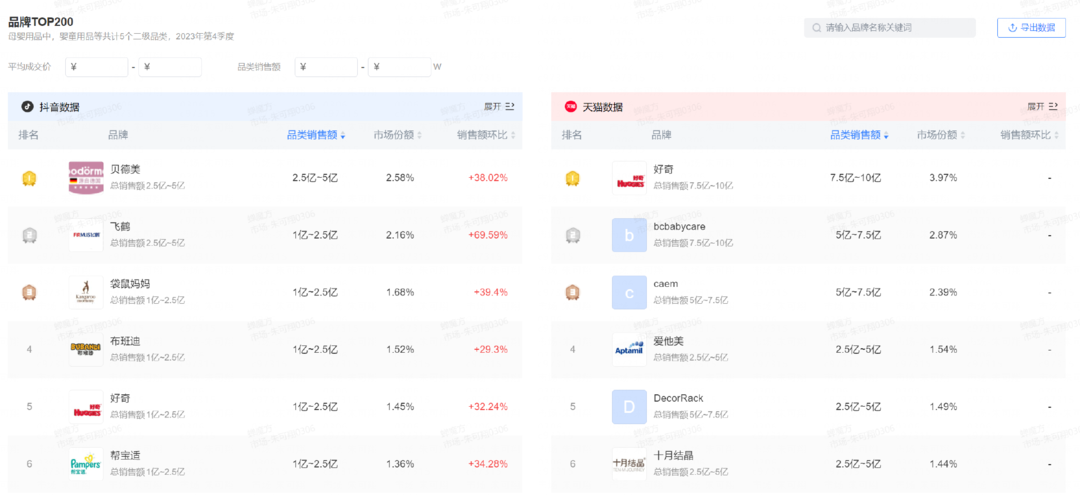This screenshot has width=1080, height=495.
Task: Open the DecorRack brand name link
Action: tap(678, 398)
